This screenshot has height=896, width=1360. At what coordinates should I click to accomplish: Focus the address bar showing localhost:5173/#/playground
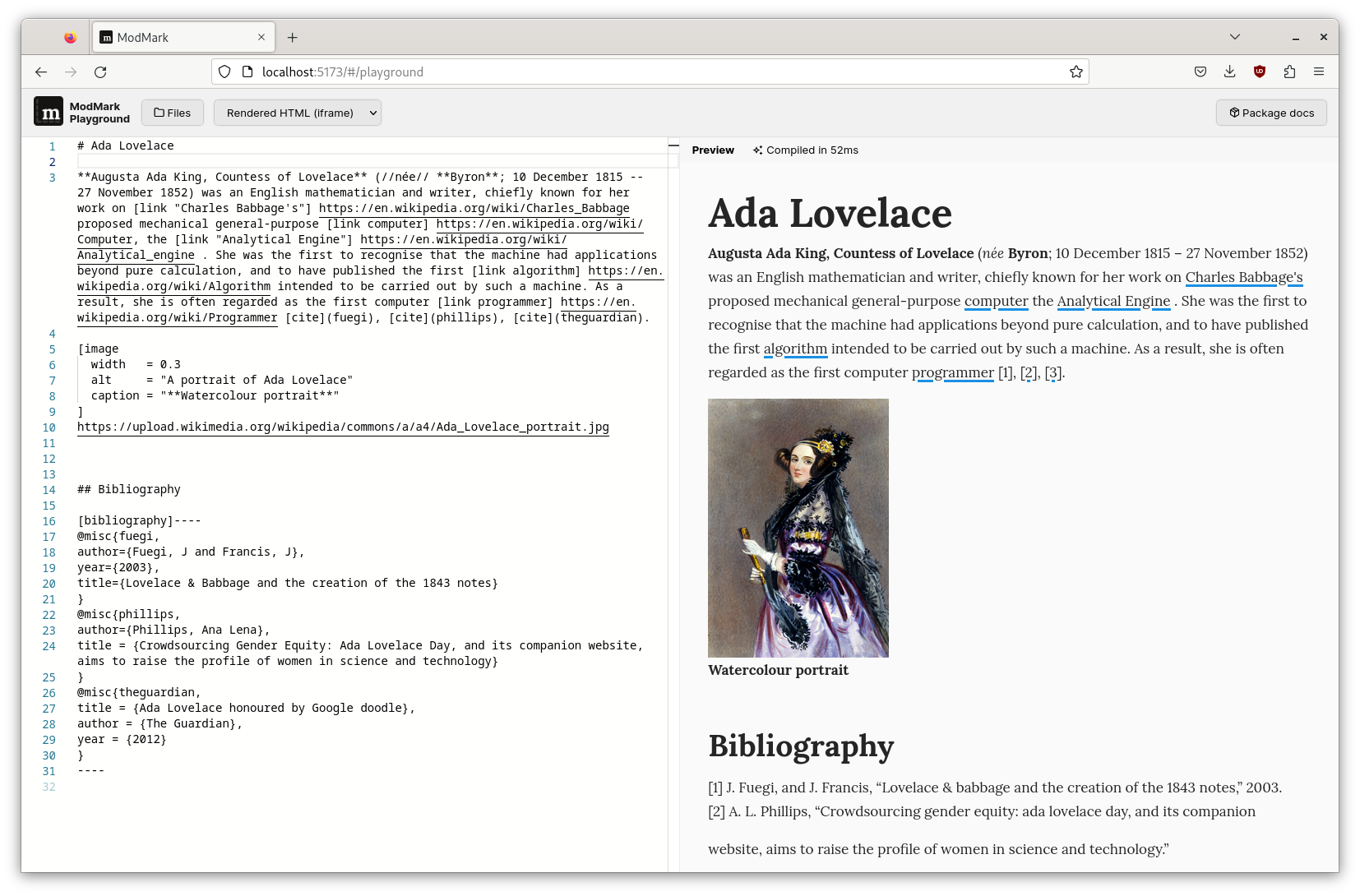[650, 72]
